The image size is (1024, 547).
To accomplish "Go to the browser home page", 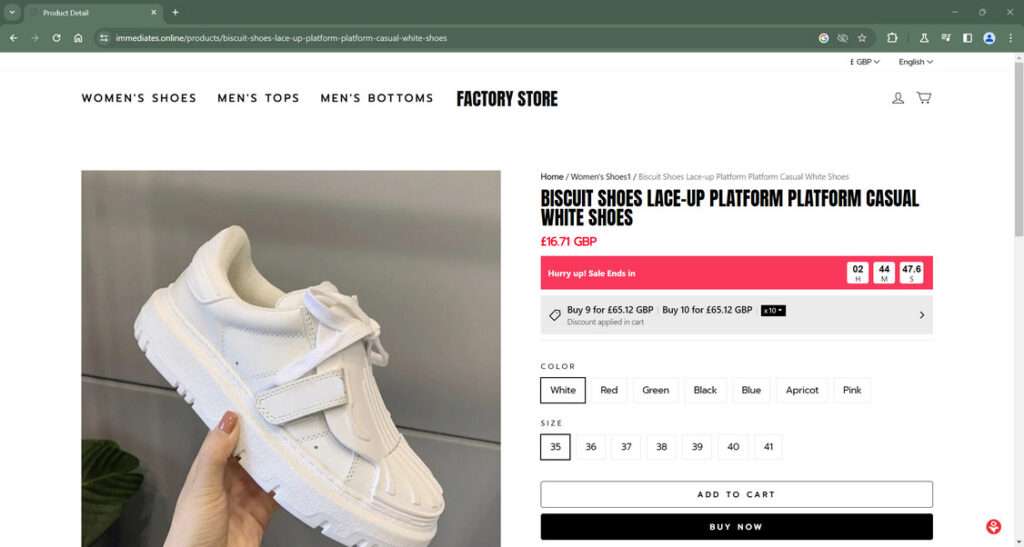I will tap(78, 38).
